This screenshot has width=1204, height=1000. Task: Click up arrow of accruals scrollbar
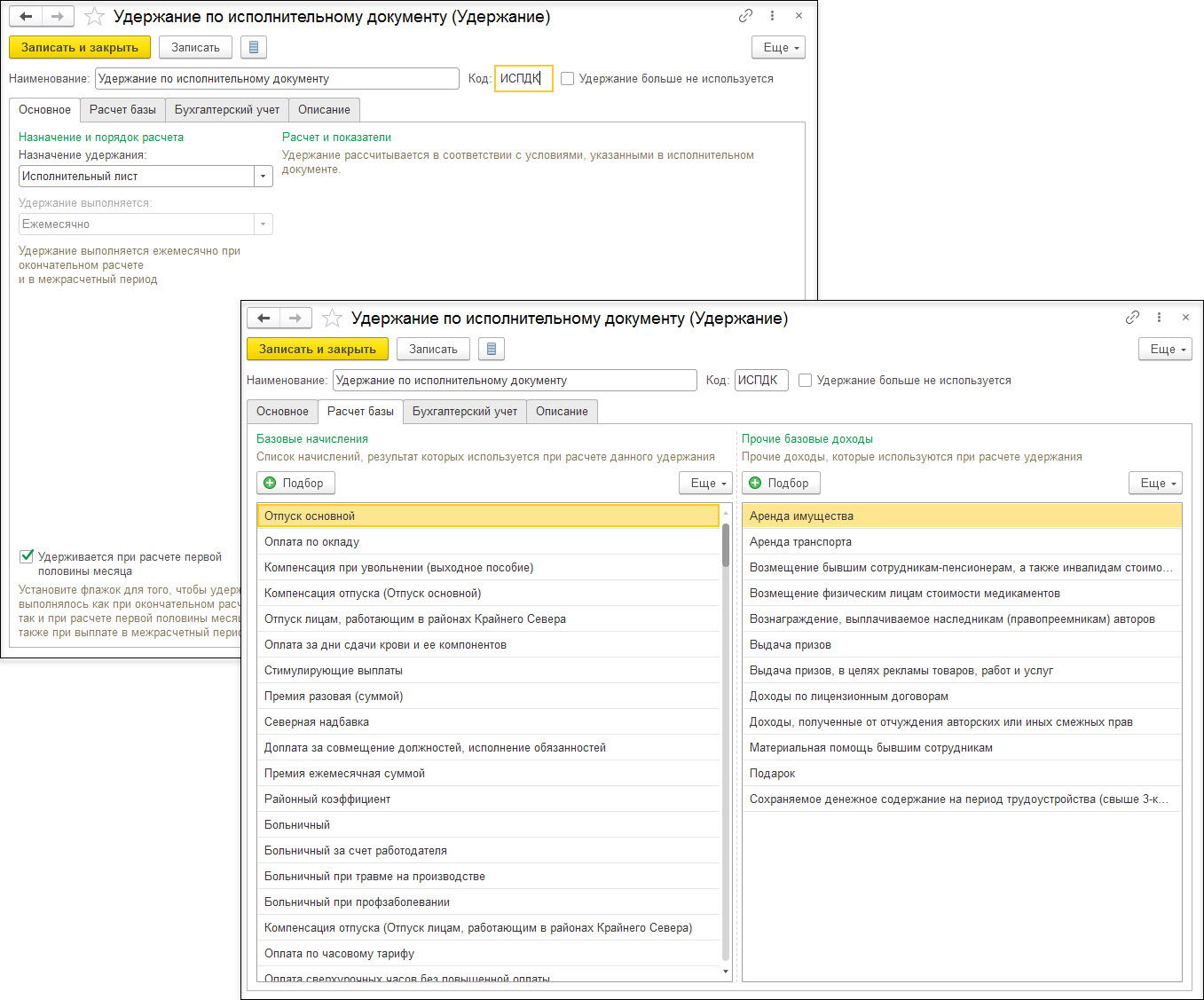tap(726, 511)
